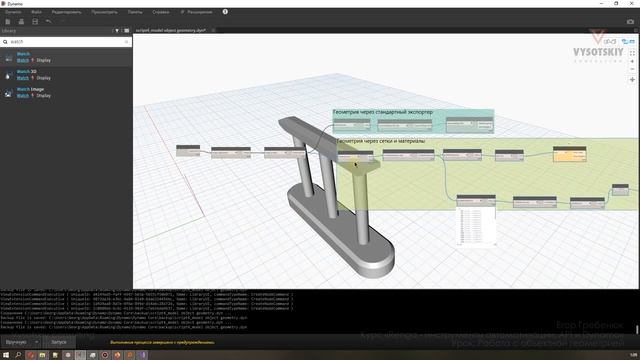The image size is (640, 360).
Task: Click the Redo arrow icon
Action: [62, 21]
